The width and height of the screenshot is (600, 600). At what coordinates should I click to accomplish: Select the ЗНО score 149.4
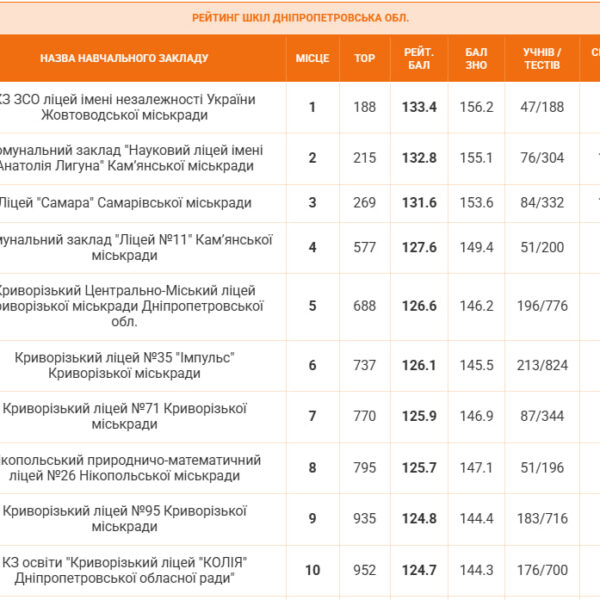coord(476,248)
